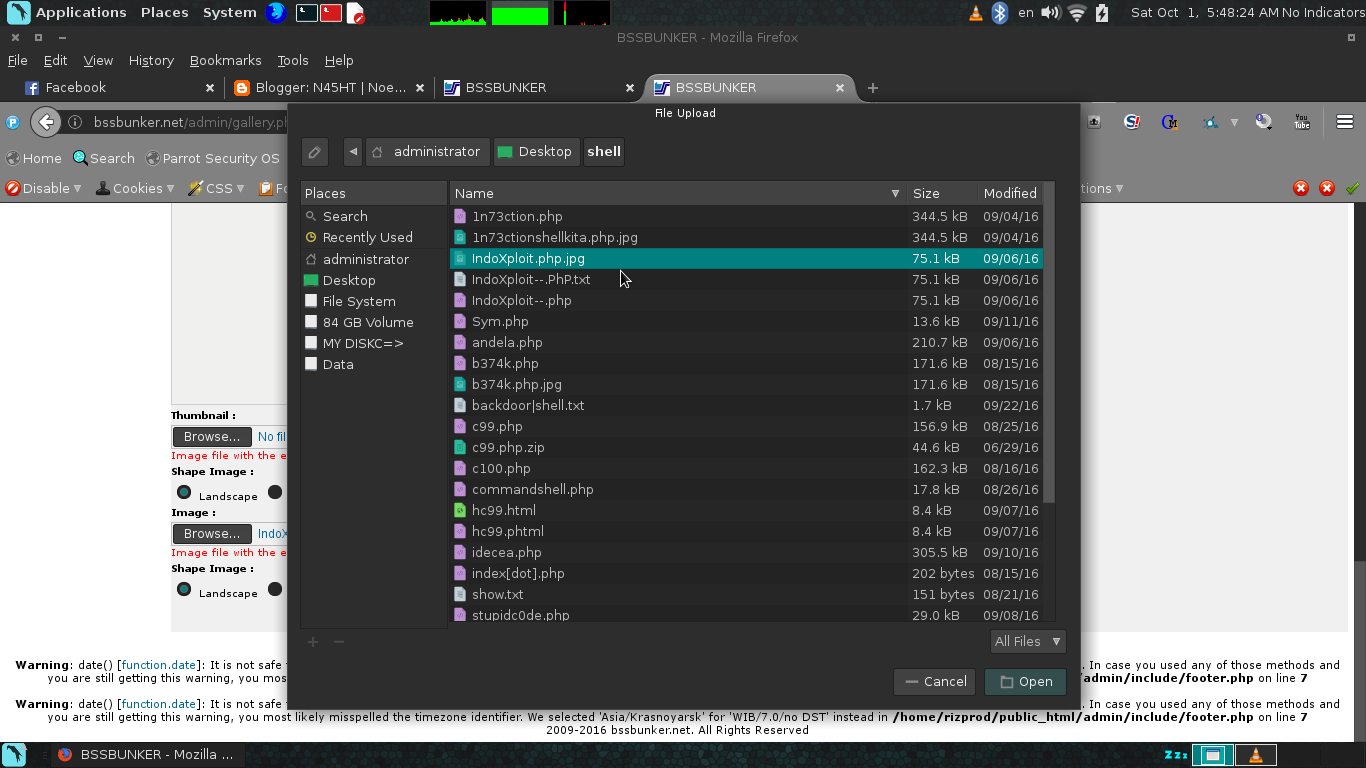Select Sym.php in the file list
The width and height of the screenshot is (1366, 768).
click(x=500, y=321)
